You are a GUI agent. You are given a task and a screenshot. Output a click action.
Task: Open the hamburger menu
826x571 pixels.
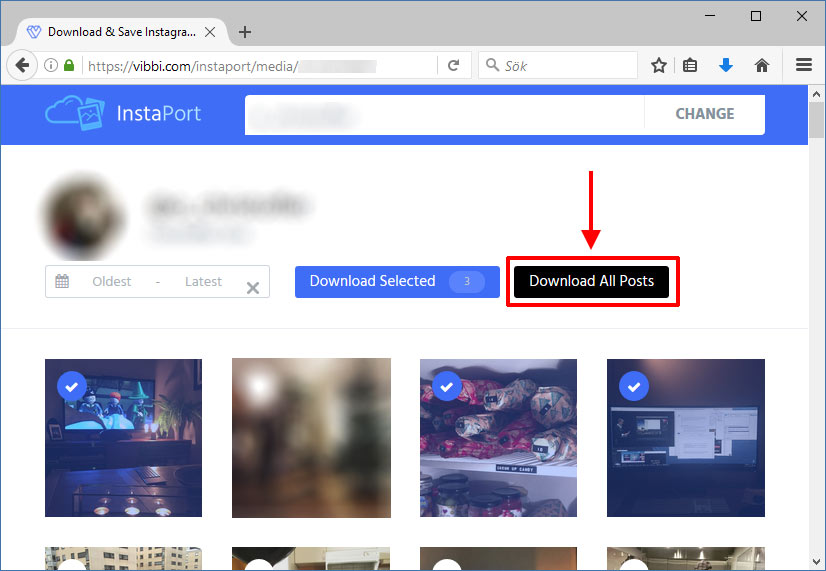coord(804,65)
